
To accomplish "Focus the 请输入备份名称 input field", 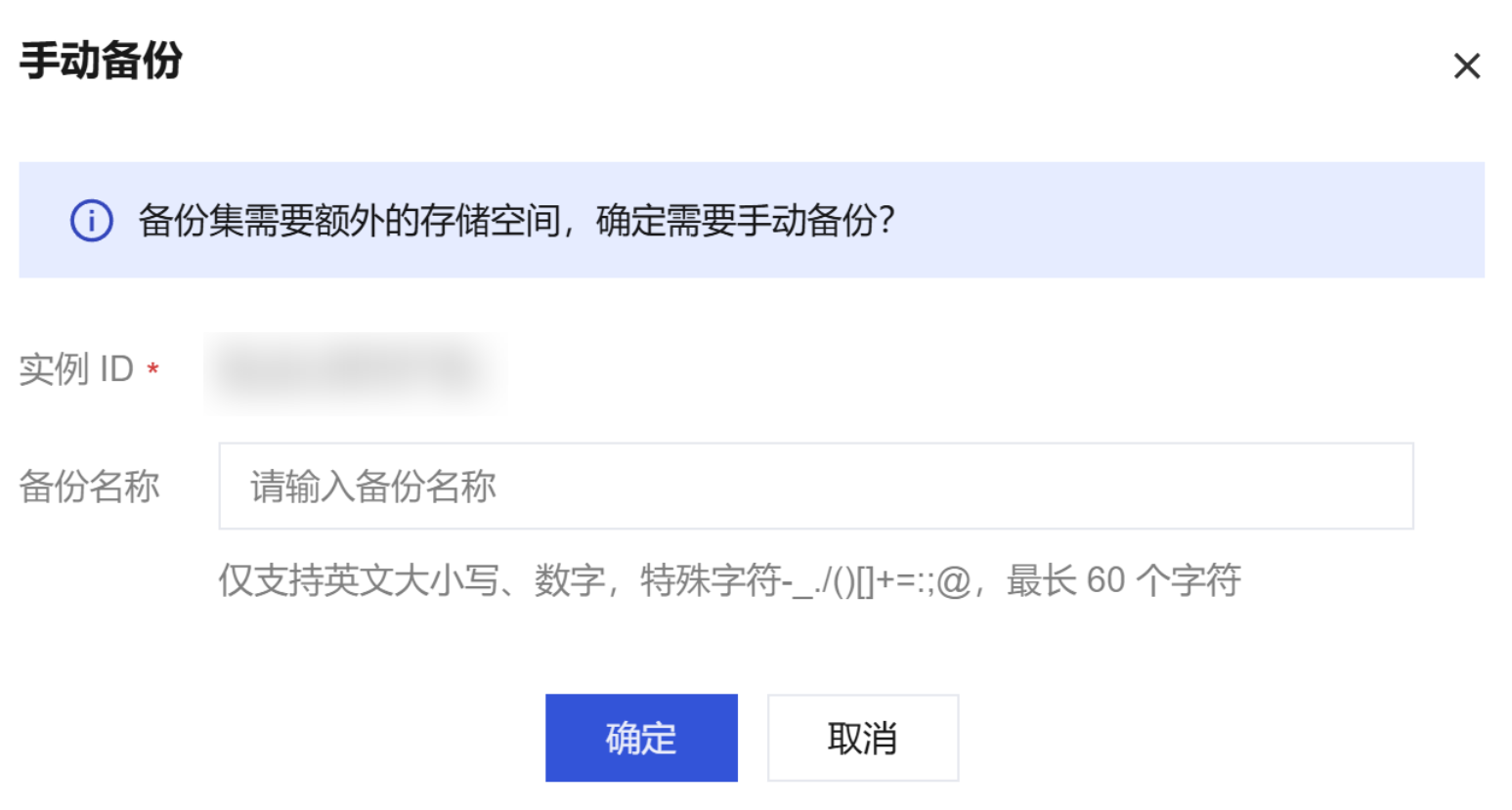I will [815, 486].
